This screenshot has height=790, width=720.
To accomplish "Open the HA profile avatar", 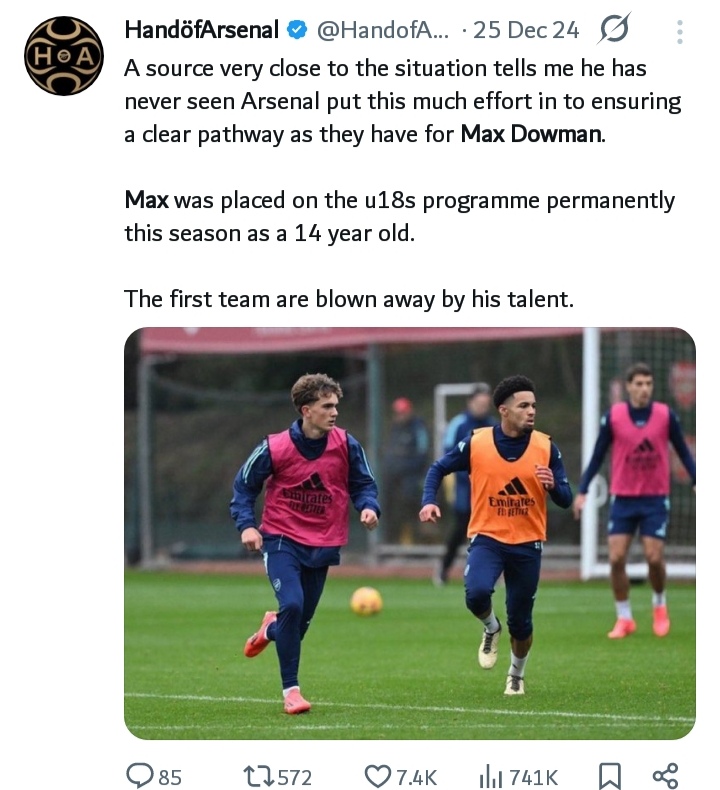I will pos(64,57).
